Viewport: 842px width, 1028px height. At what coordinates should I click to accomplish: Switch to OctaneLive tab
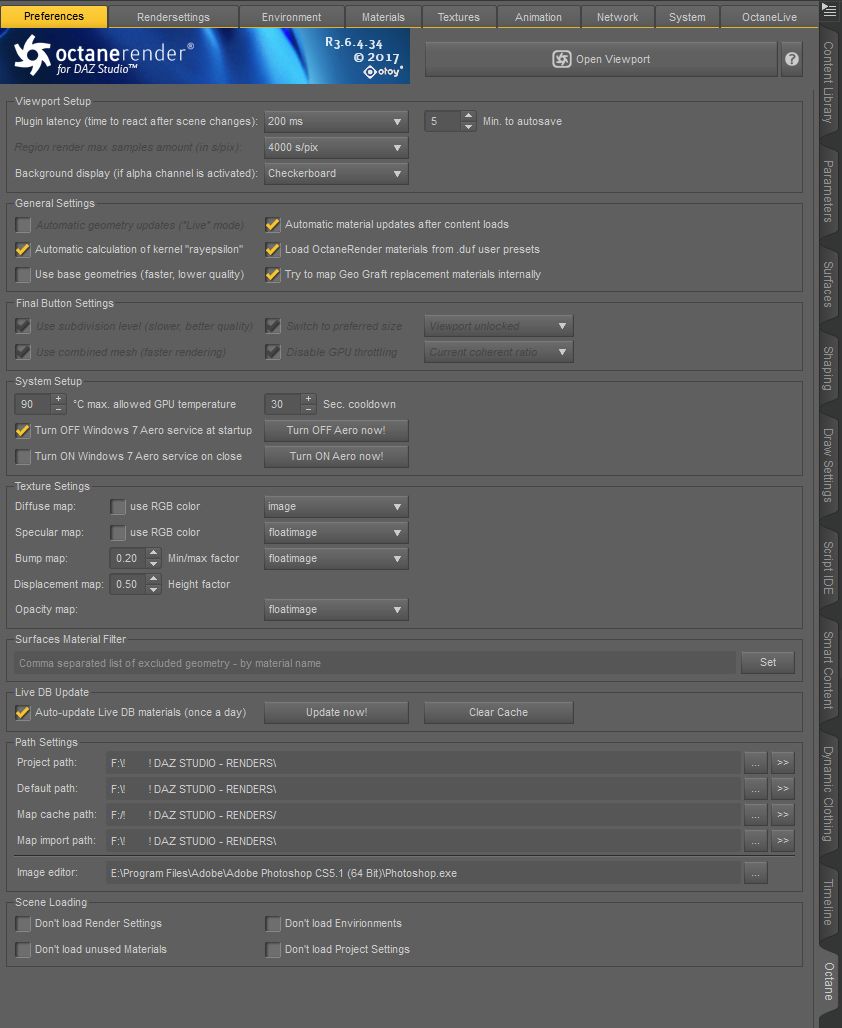point(769,17)
